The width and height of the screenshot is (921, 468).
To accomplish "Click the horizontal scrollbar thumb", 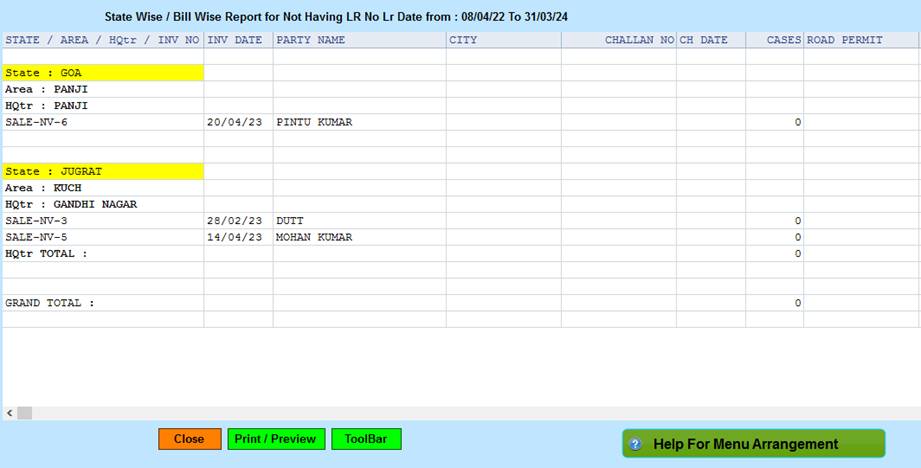I will point(25,412).
